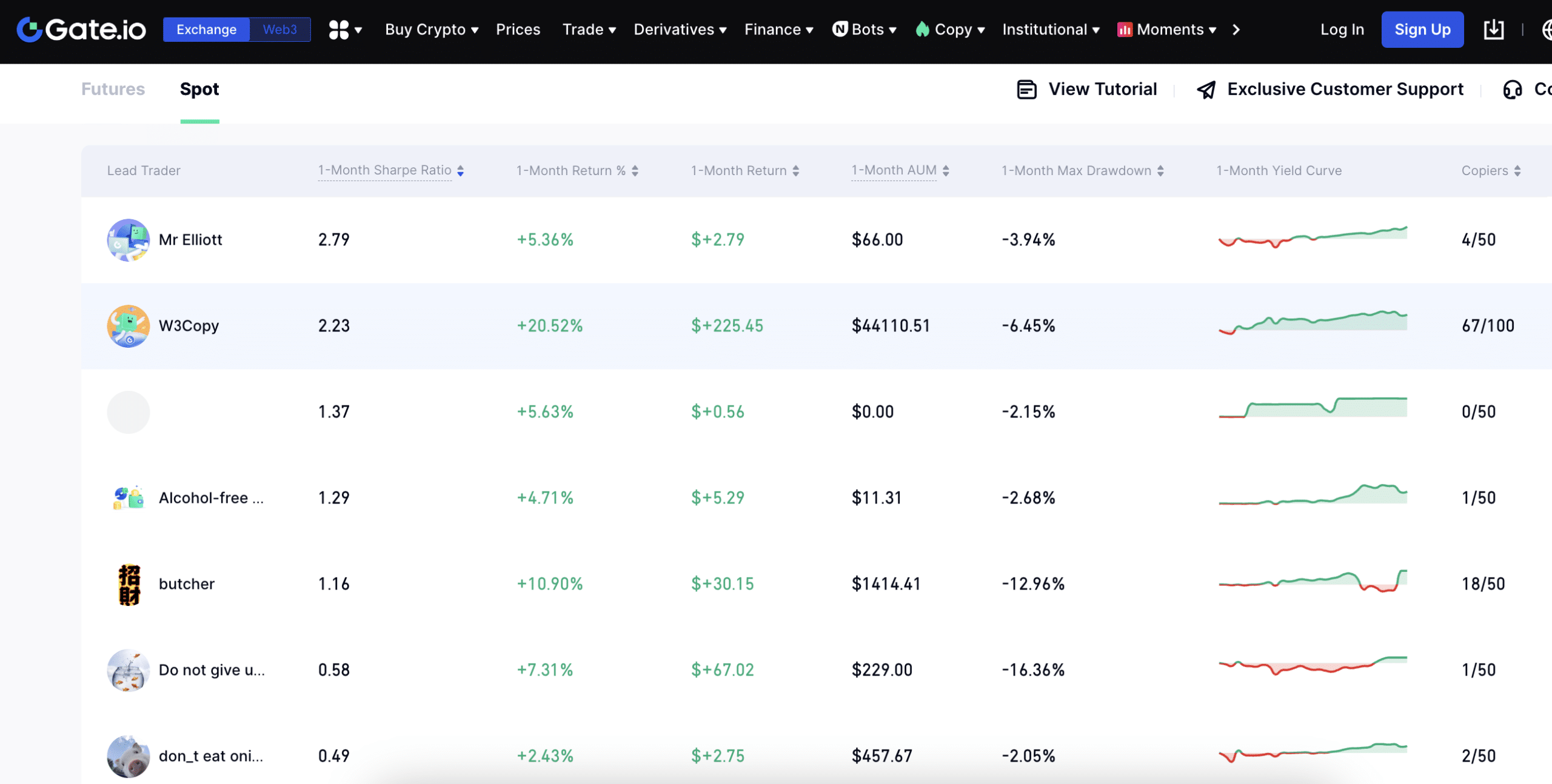Toggle sort on 1-Month Return column
Viewport: 1552px width, 784px height.
coord(796,169)
